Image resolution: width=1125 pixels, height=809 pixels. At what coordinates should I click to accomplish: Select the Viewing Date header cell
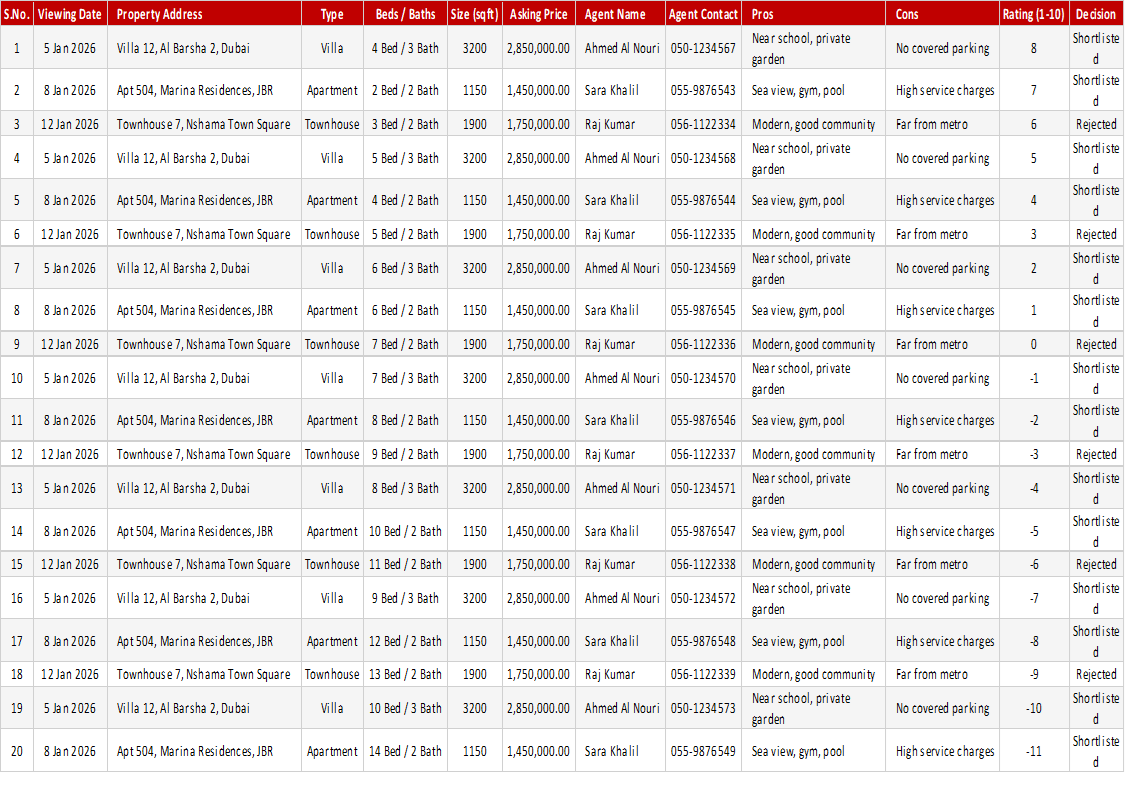click(70, 14)
